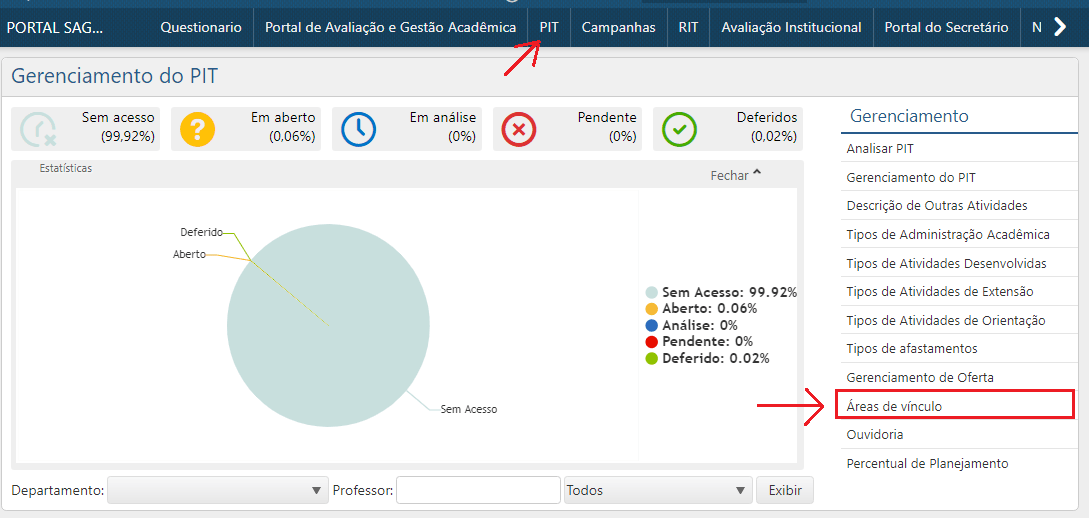This screenshot has width=1089, height=518.
Task: Open the Campanhas menu item
Action: pyautogui.click(x=618, y=27)
